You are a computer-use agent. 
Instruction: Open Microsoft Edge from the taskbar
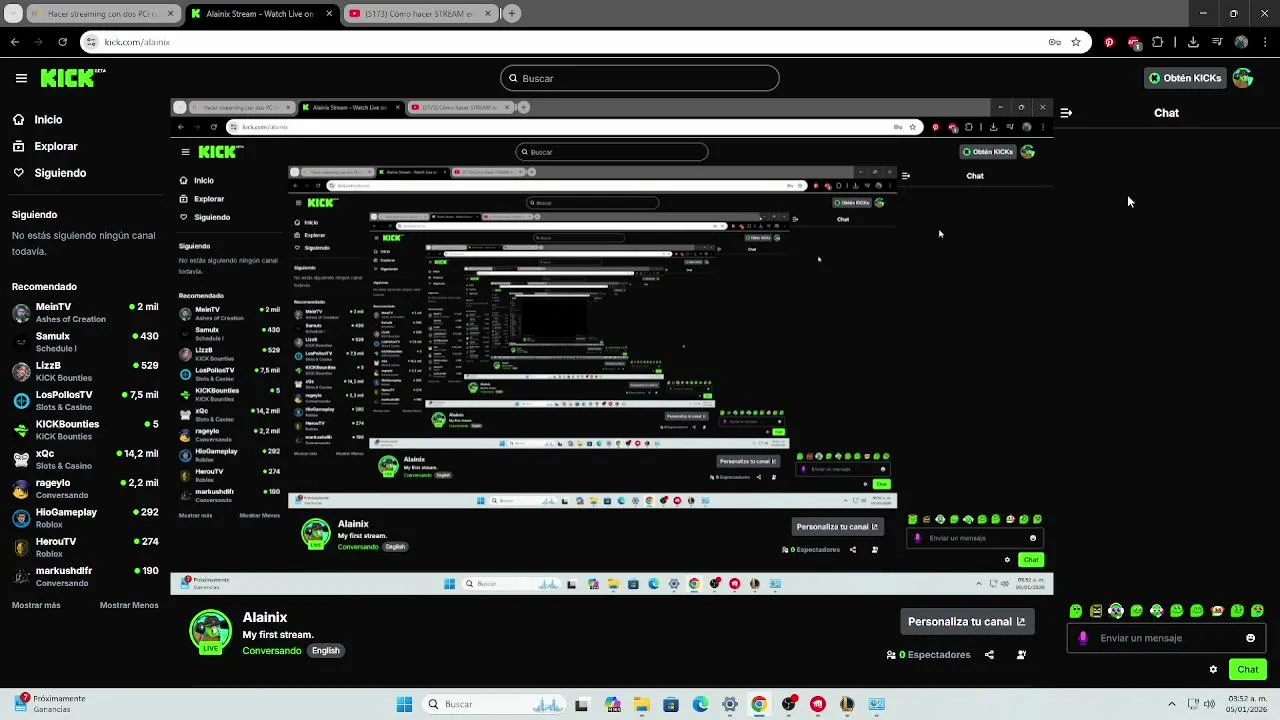pyautogui.click(x=700, y=704)
